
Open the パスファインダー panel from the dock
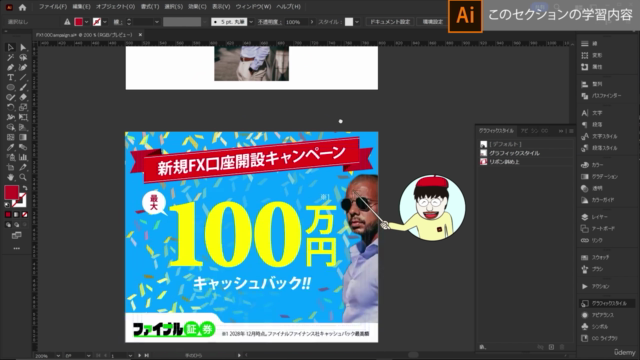[x=601, y=96]
